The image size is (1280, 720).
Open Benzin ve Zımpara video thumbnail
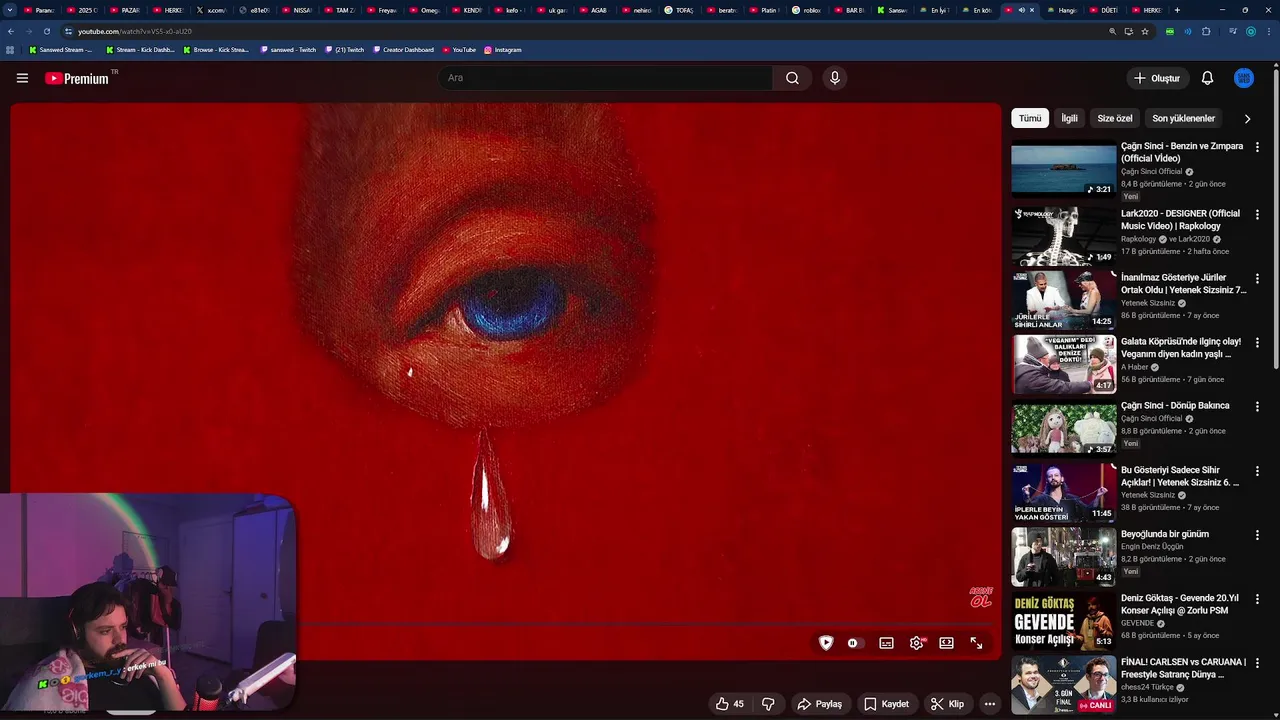point(1063,170)
